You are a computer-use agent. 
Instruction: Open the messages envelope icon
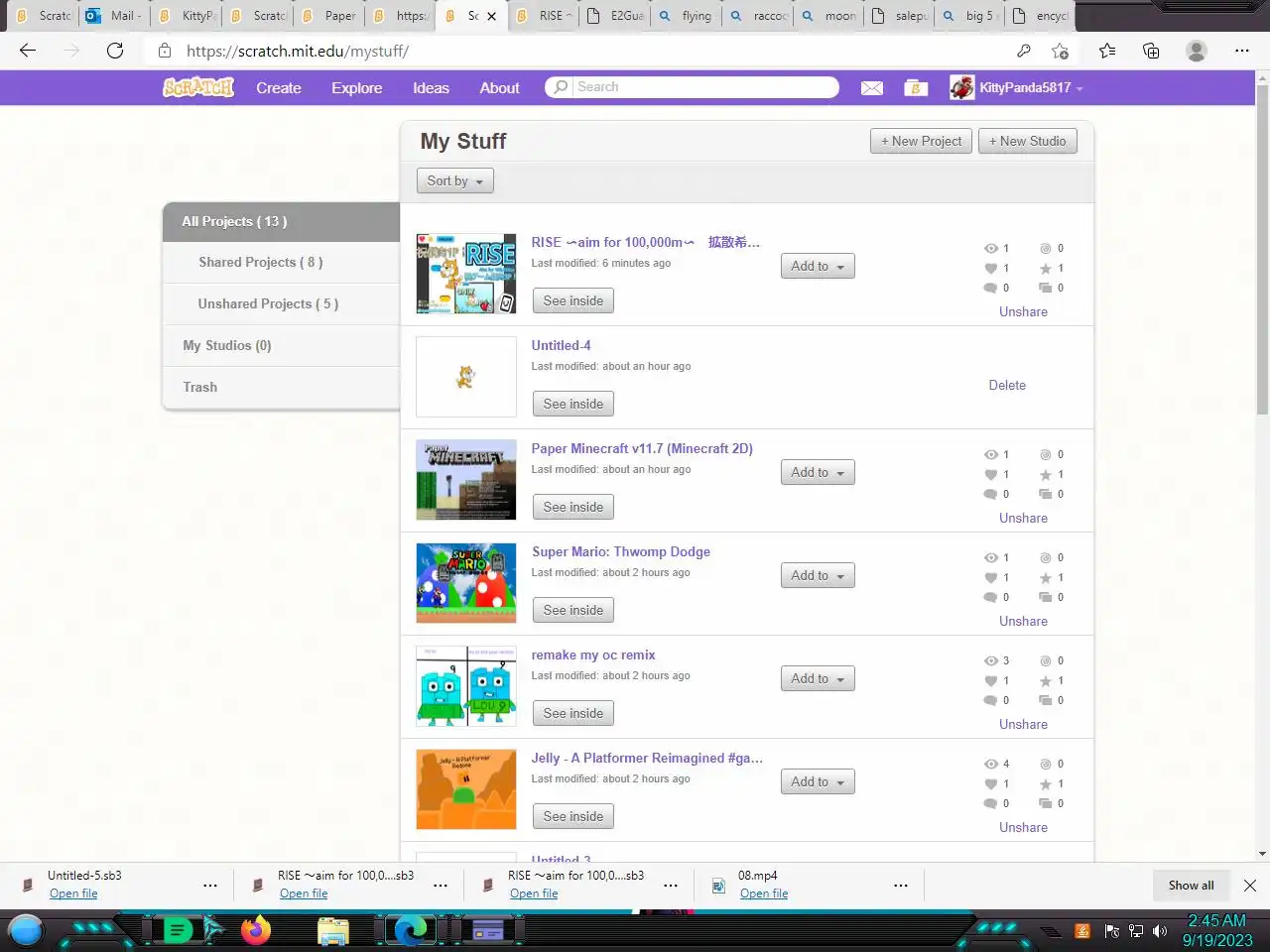(872, 88)
